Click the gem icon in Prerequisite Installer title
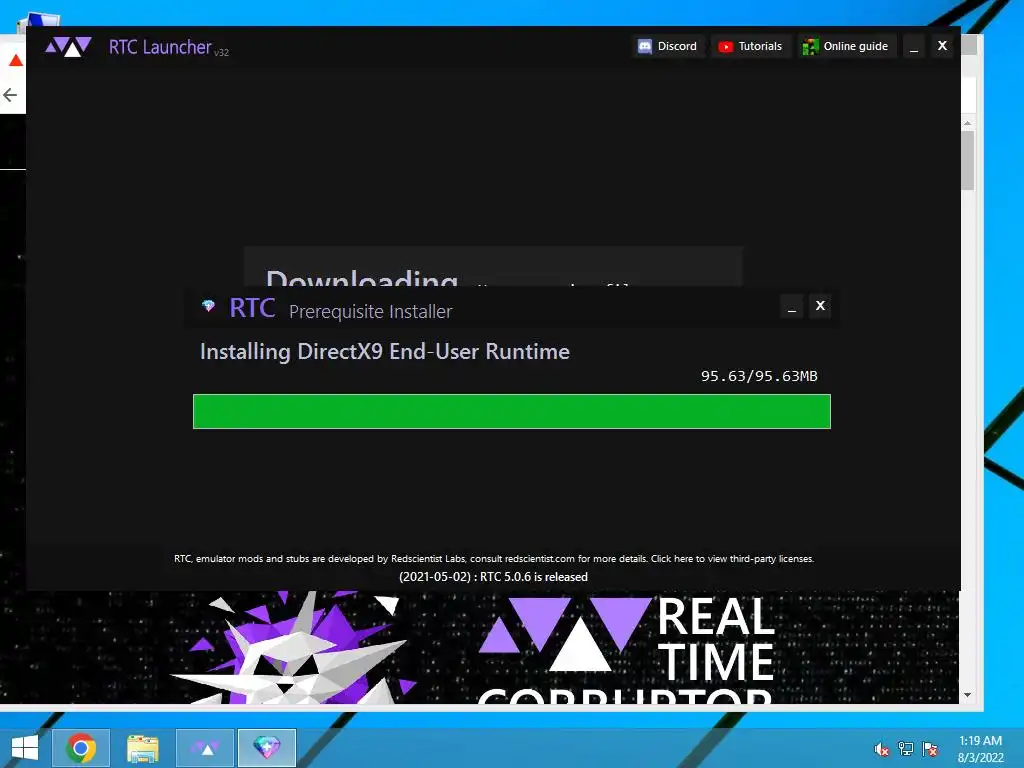The image size is (1024, 768). [x=208, y=306]
